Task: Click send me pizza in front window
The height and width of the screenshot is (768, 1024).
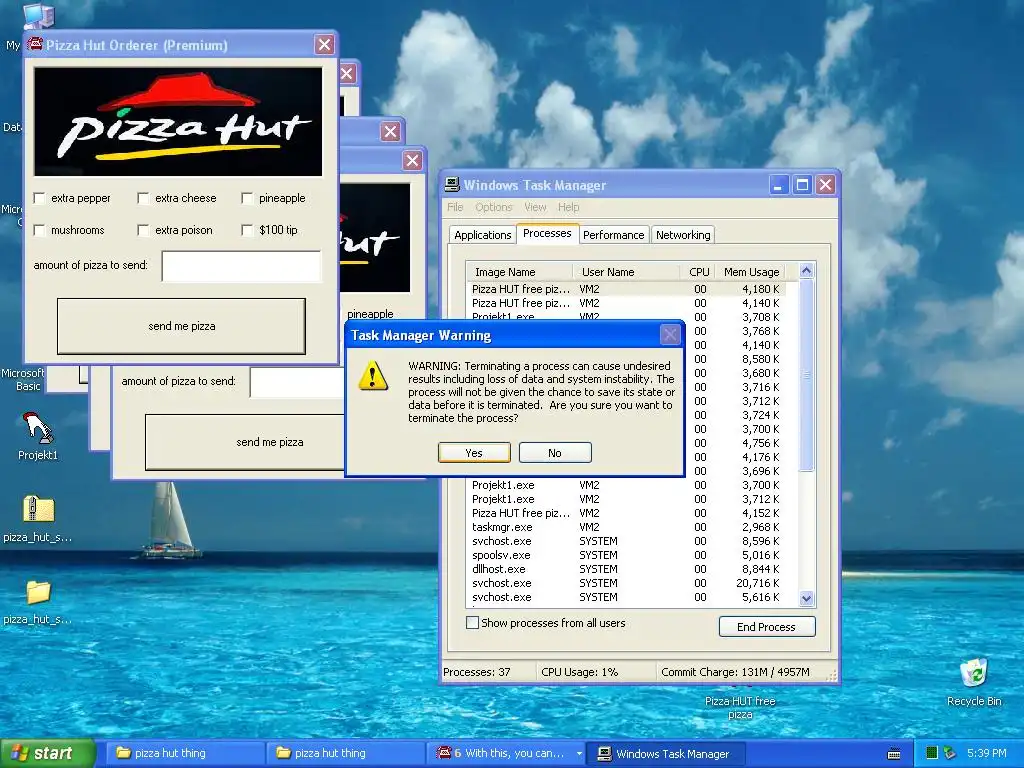Action: click(182, 326)
